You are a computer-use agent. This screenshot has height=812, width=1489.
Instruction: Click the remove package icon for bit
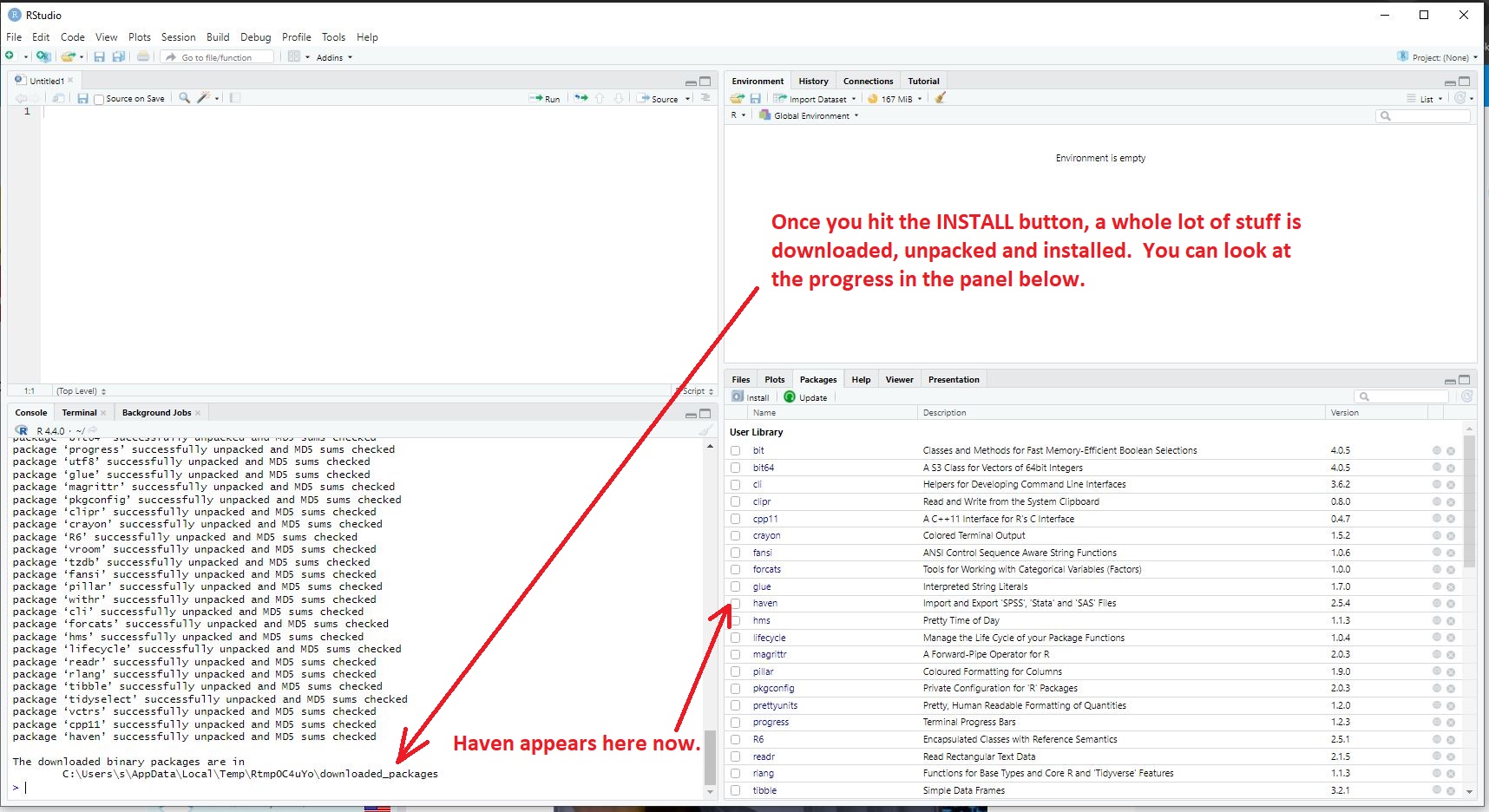tap(1450, 451)
